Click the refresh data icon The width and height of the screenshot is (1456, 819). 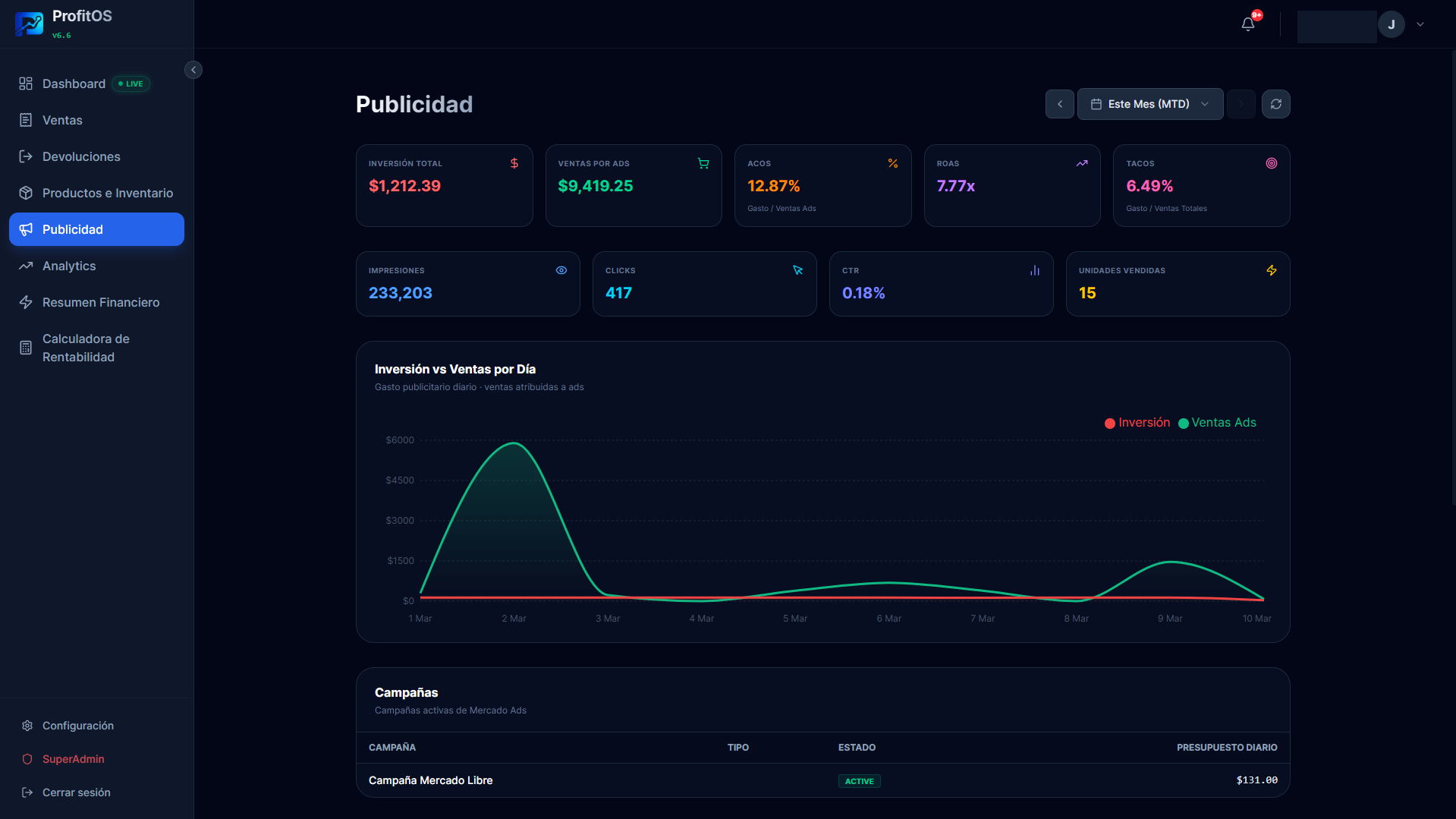1275,104
